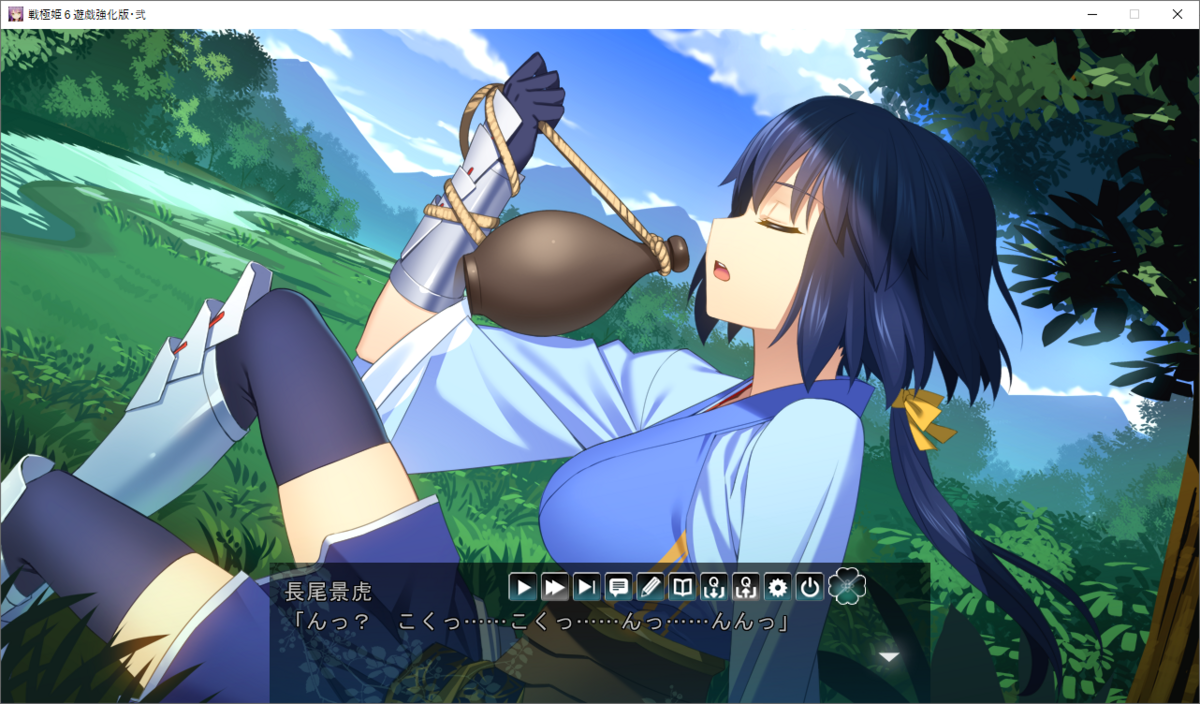The height and width of the screenshot is (704, 1200).
Task: Click the white advance-text arrow
Action: pos(888,657)
